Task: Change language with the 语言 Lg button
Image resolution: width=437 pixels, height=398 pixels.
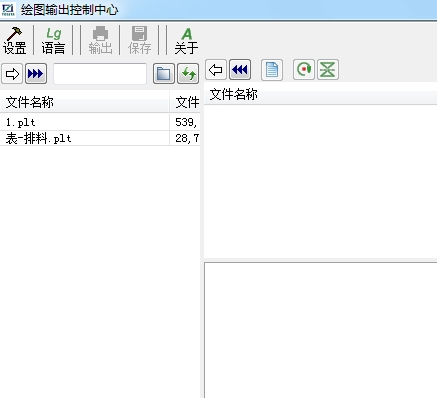Action: point(53,41)
